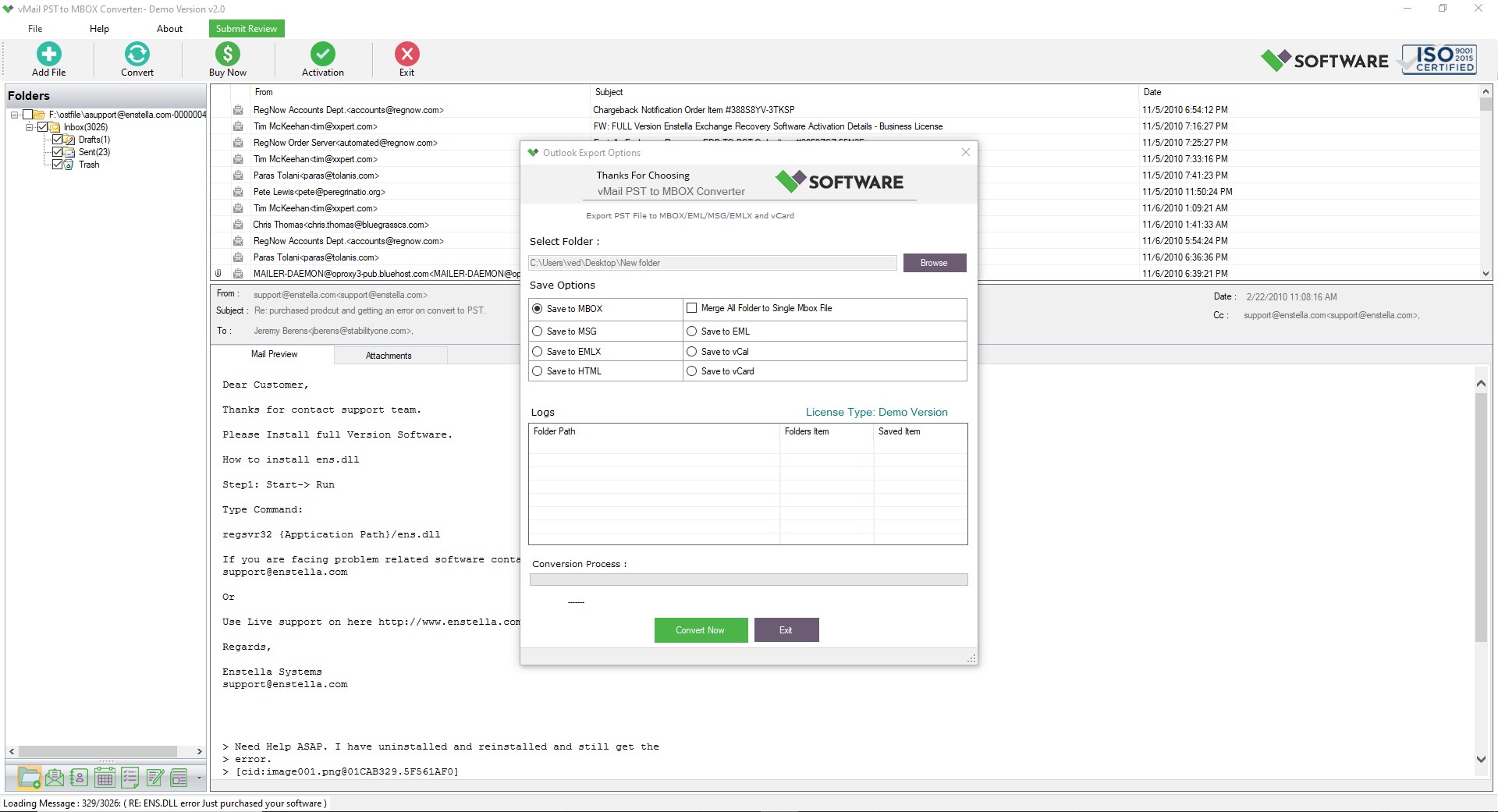1498x812 pixels.
Task: Enable Merge All Folder to Single Mbox File
Action: tap(691, 308)
